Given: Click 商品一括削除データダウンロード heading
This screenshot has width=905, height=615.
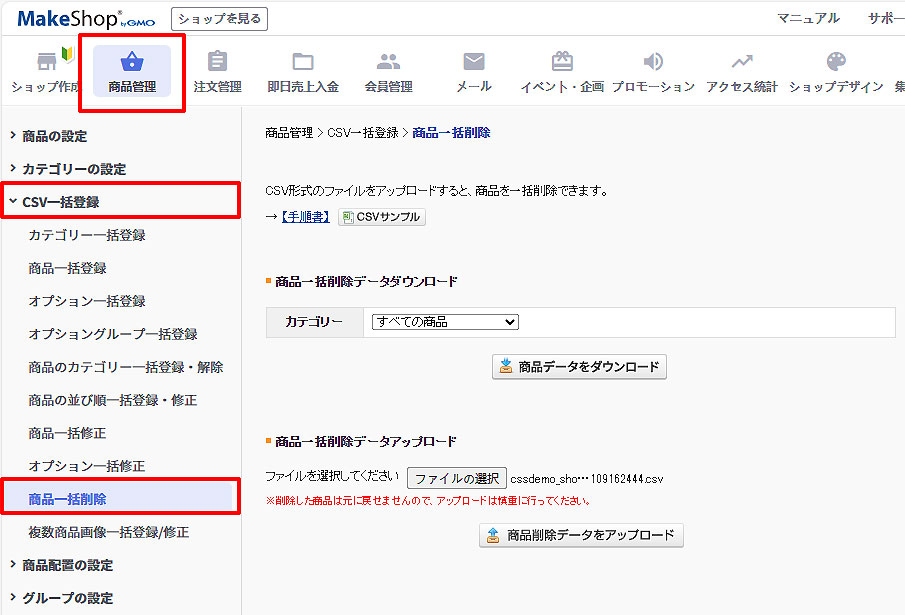Looking at the screenshot, I should pyautogui.click(x=367, y=282).
